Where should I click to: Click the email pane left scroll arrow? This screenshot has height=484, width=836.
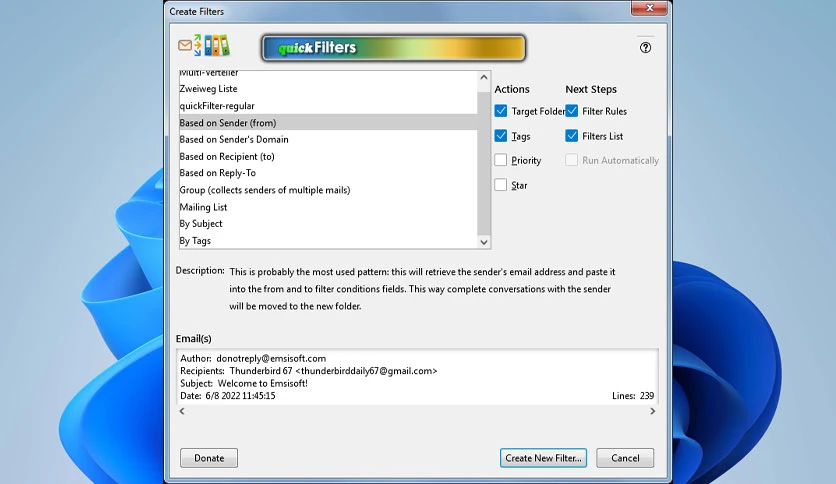(x=182, y=411)
